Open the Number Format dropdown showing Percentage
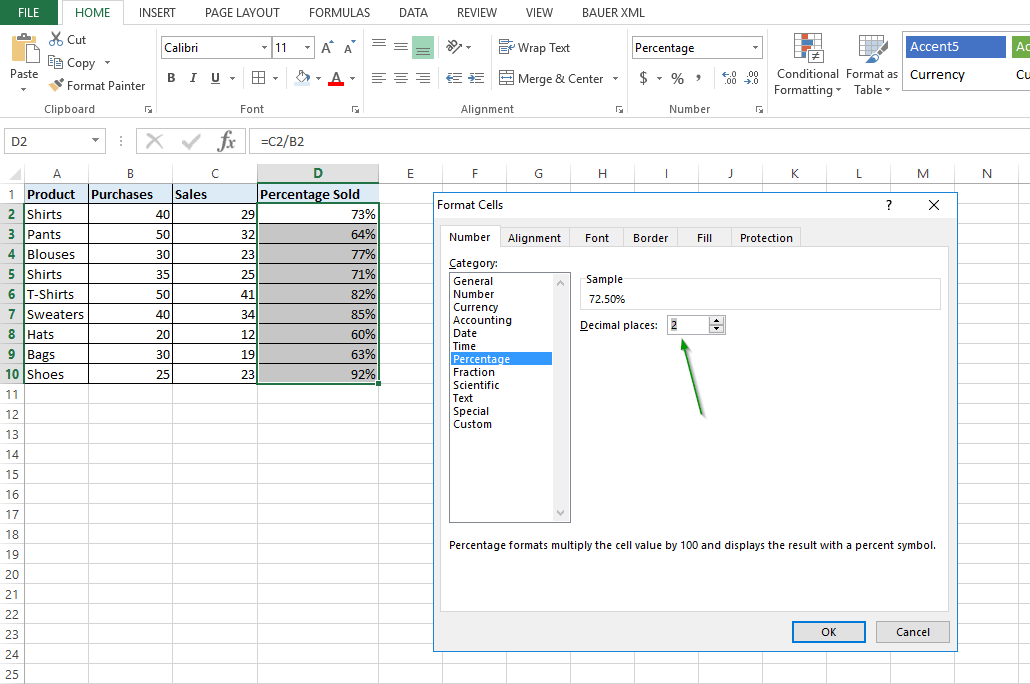Screen dimensions: 1030x684 (755, 47)
